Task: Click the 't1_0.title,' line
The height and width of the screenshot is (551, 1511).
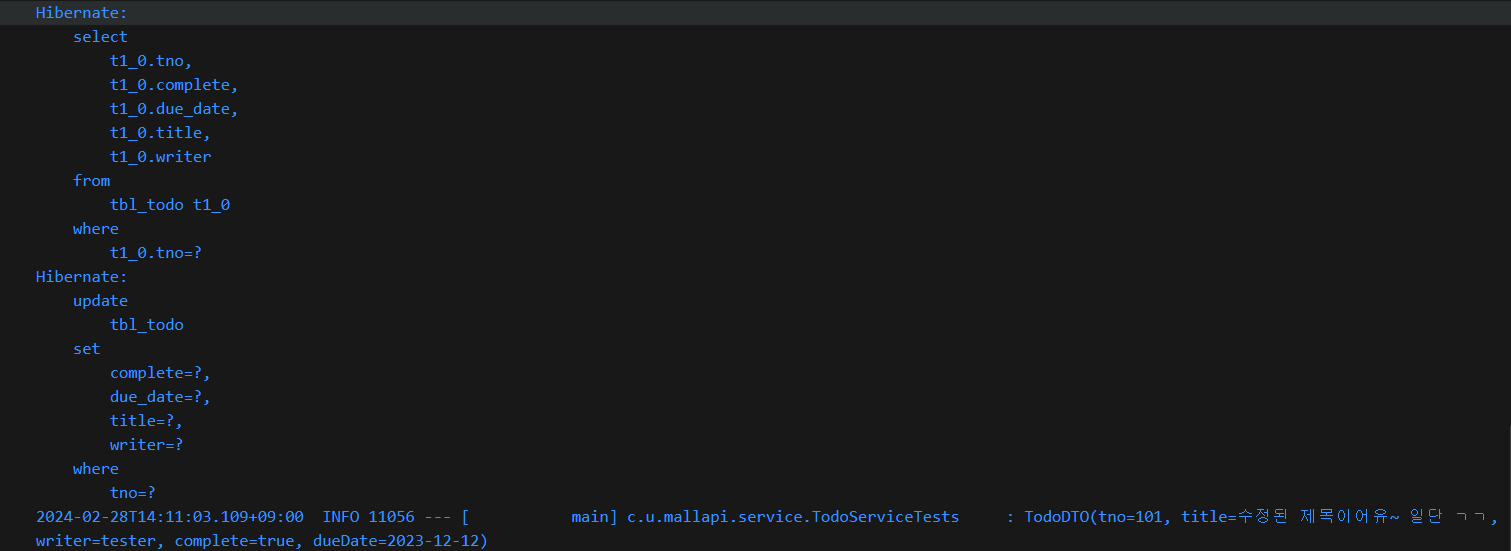Action: (160, 133)
